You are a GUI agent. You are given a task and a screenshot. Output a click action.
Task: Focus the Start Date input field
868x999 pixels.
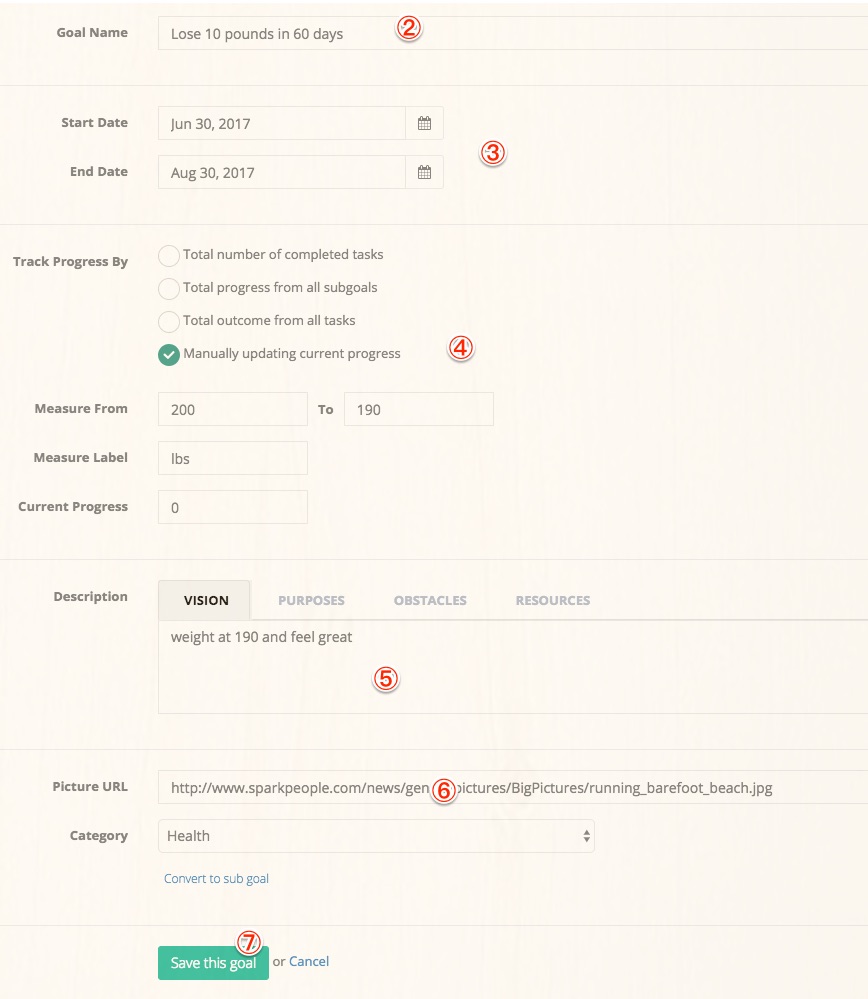tap(281, 124)
